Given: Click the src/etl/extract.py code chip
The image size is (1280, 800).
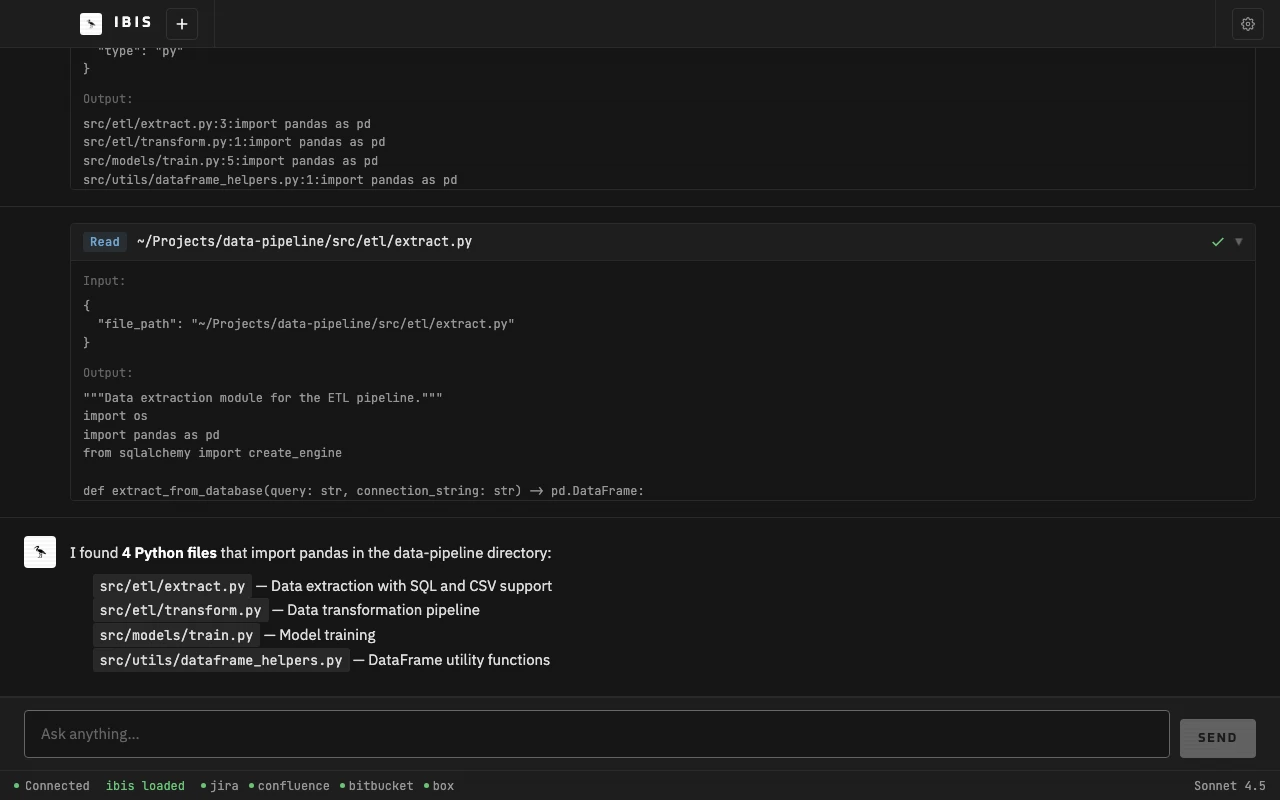Looking at the screenshot, I should [172, 586].
